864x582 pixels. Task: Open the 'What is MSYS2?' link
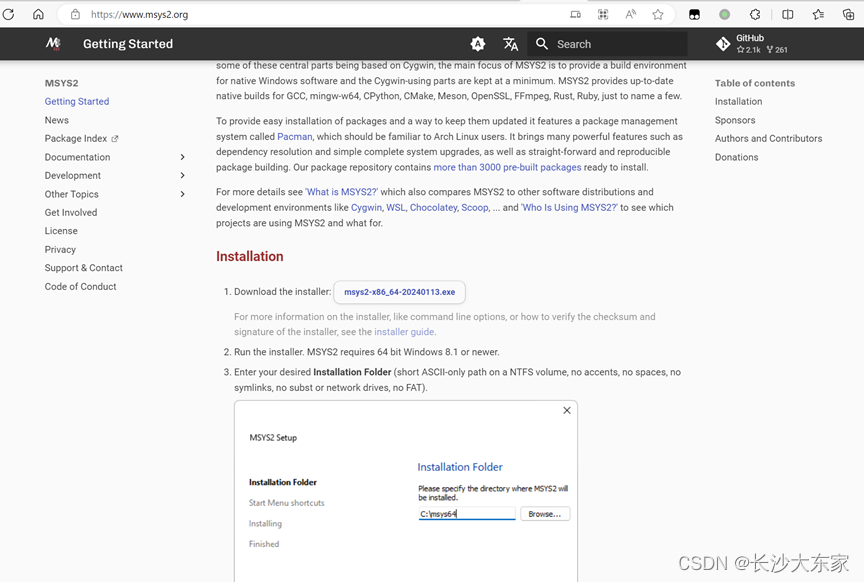342,192
